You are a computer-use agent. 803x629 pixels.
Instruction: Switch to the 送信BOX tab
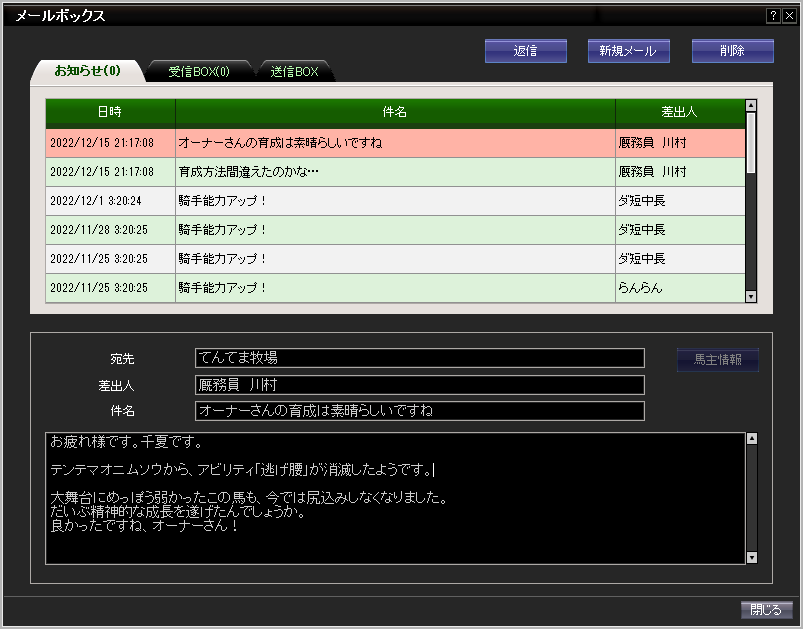pyautogui.click(x=294, y=71)
